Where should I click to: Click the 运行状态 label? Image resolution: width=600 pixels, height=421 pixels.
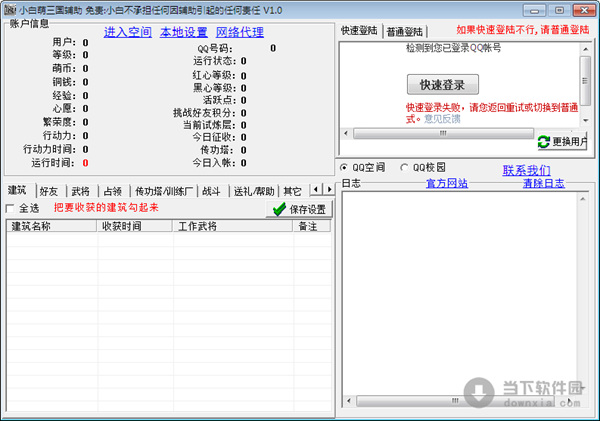[214, 61]
